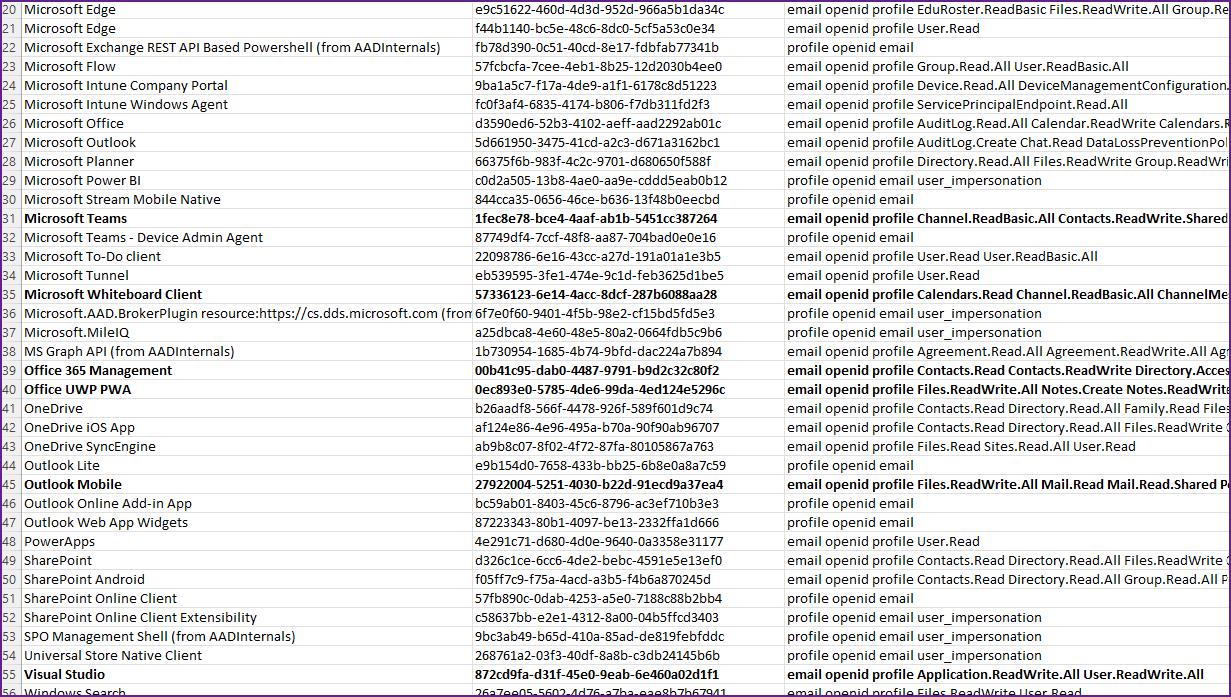Select the Outlook Lite cell
Viewport: 1231px width, 697px height.
[x=247, y=466]
